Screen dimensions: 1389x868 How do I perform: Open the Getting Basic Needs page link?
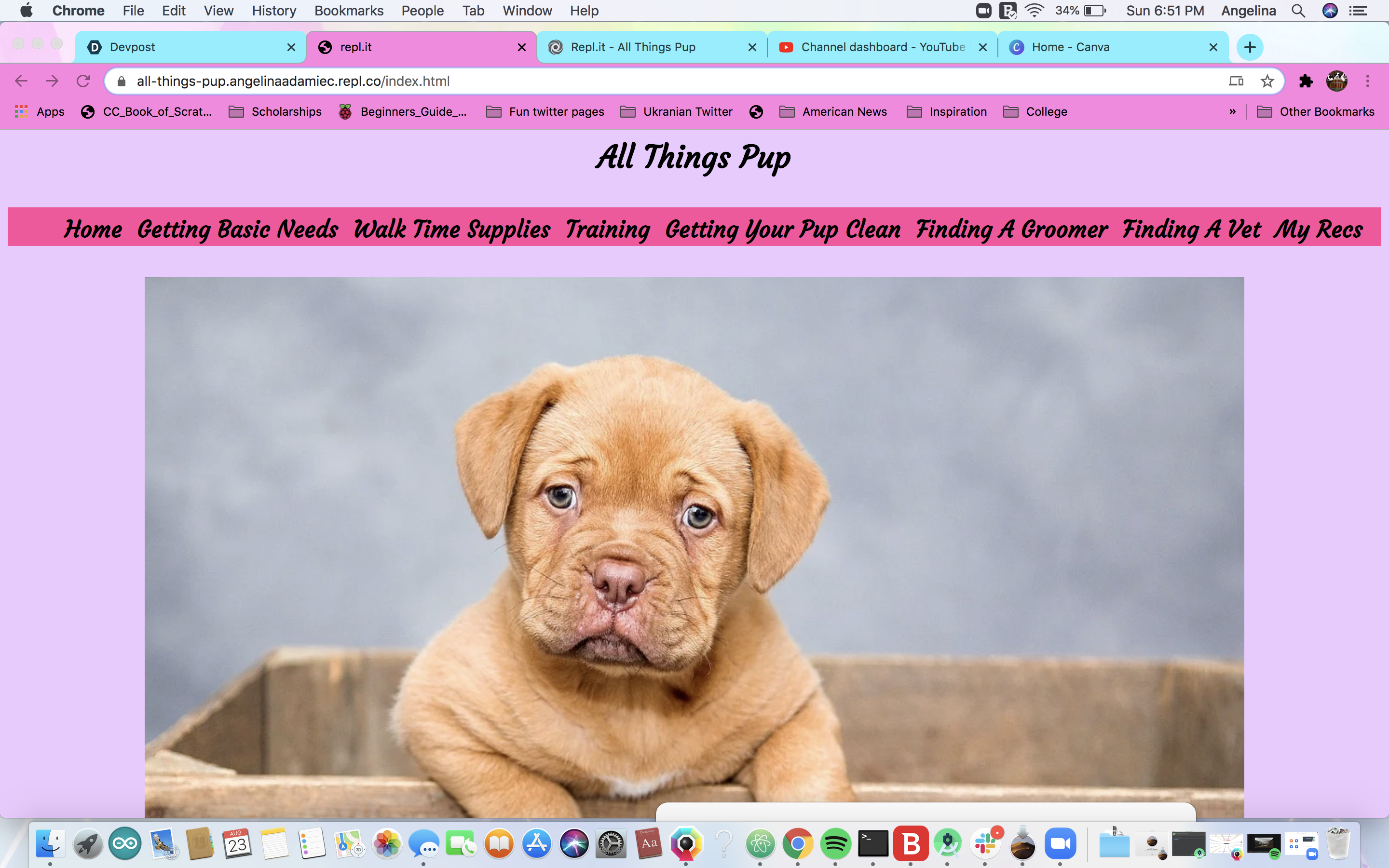[x=238, y=229]
